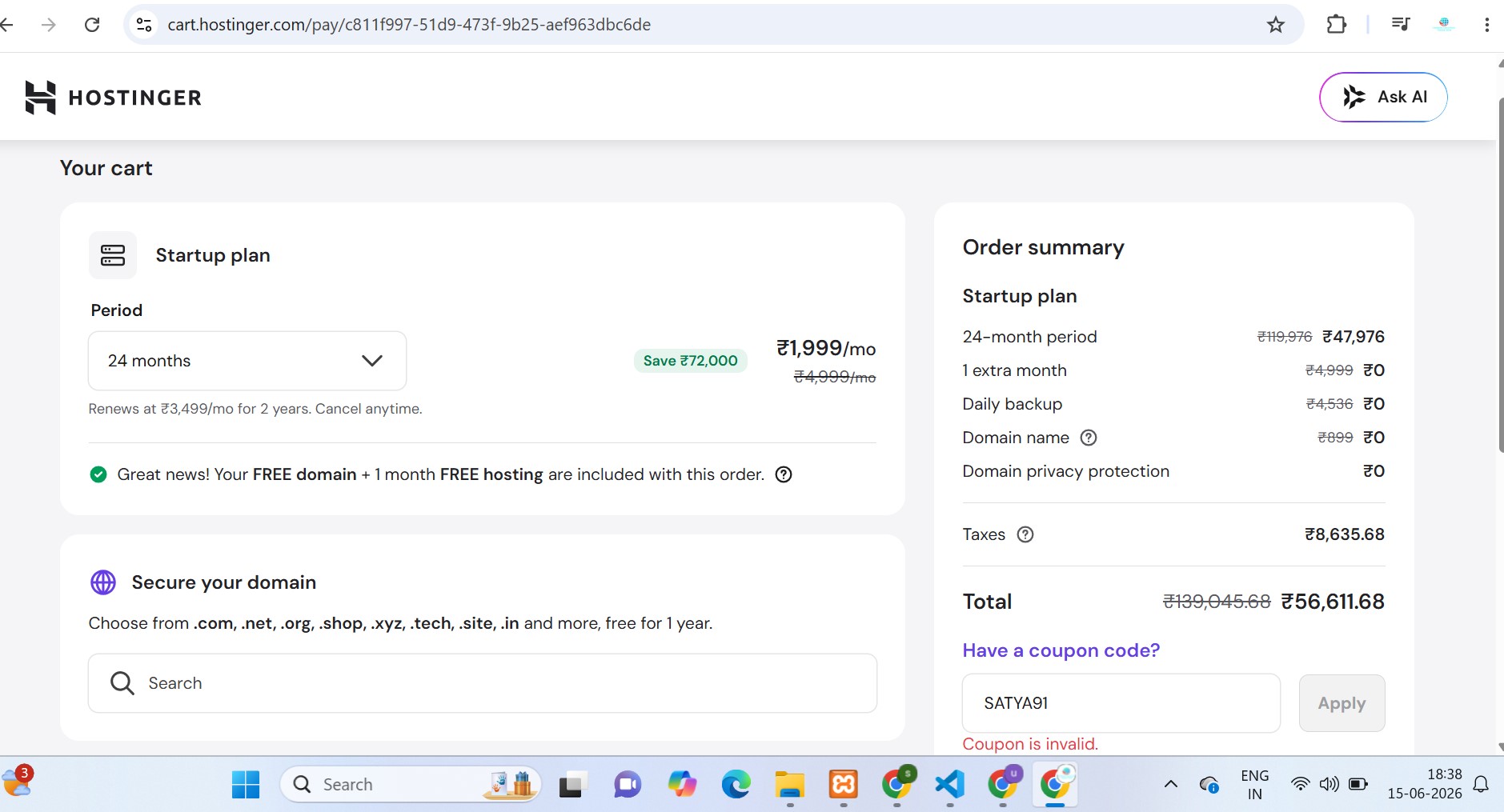
Task: Click the browser forward arrow
Action: pyautogui.click(x=49, y=25)
